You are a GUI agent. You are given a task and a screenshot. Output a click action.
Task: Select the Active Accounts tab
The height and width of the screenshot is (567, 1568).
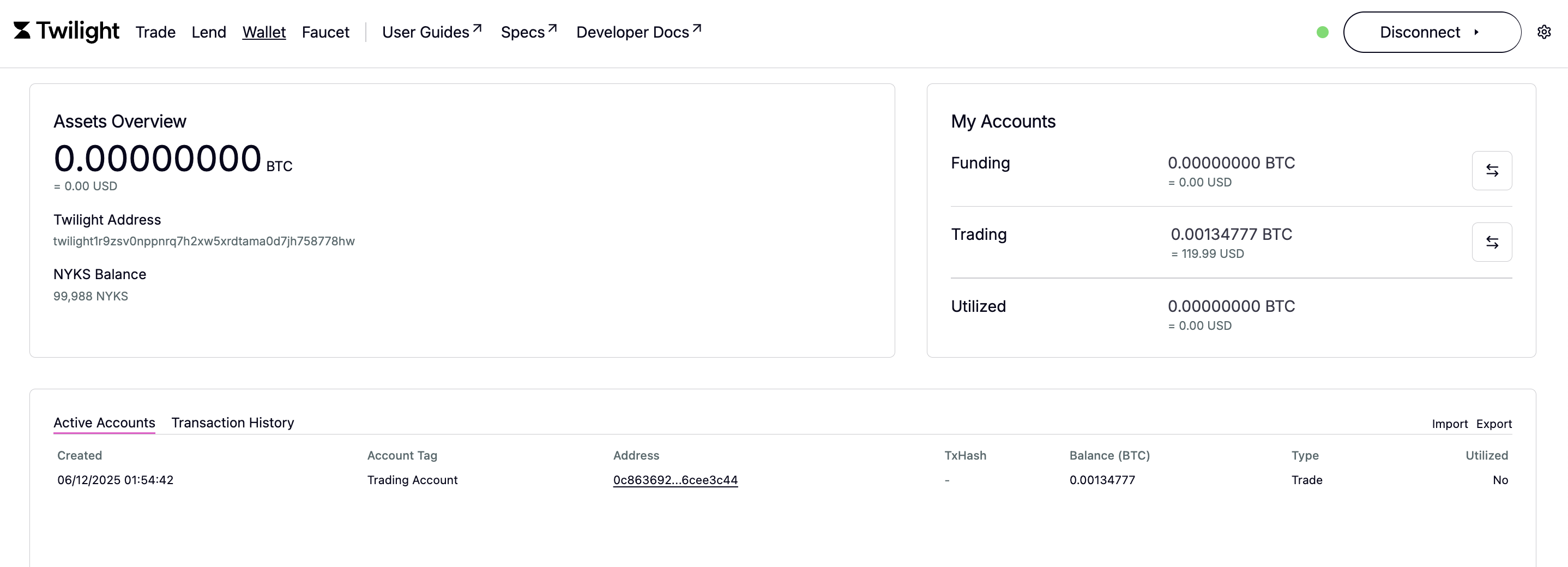coord(104,422)
